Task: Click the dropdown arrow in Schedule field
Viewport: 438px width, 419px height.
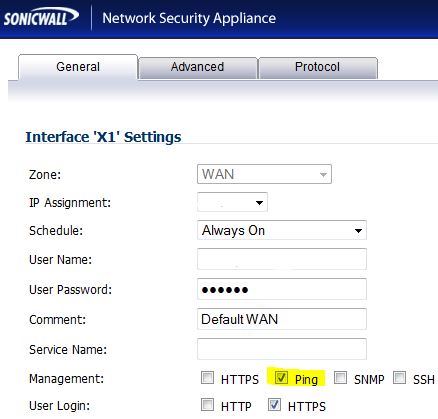Action: point(358,231)
